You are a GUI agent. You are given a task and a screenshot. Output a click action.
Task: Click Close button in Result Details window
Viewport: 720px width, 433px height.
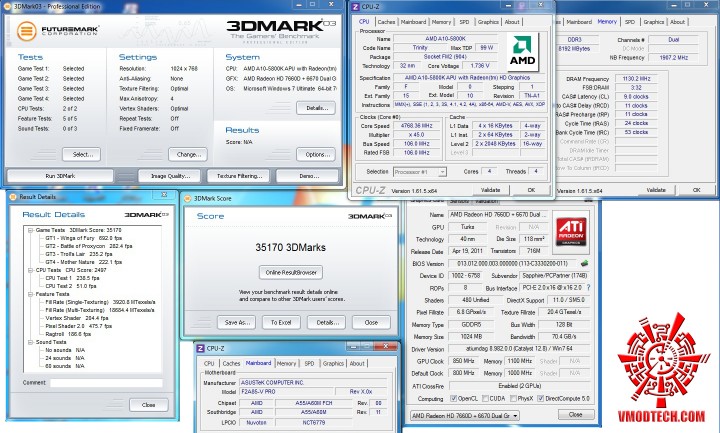(x=149, y=405)
